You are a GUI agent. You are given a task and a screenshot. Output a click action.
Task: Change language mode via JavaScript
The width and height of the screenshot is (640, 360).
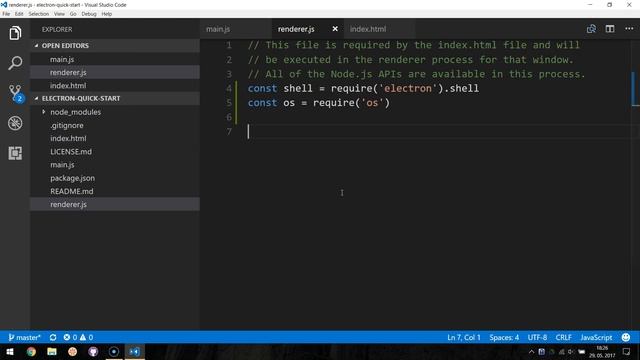[596, 338]
